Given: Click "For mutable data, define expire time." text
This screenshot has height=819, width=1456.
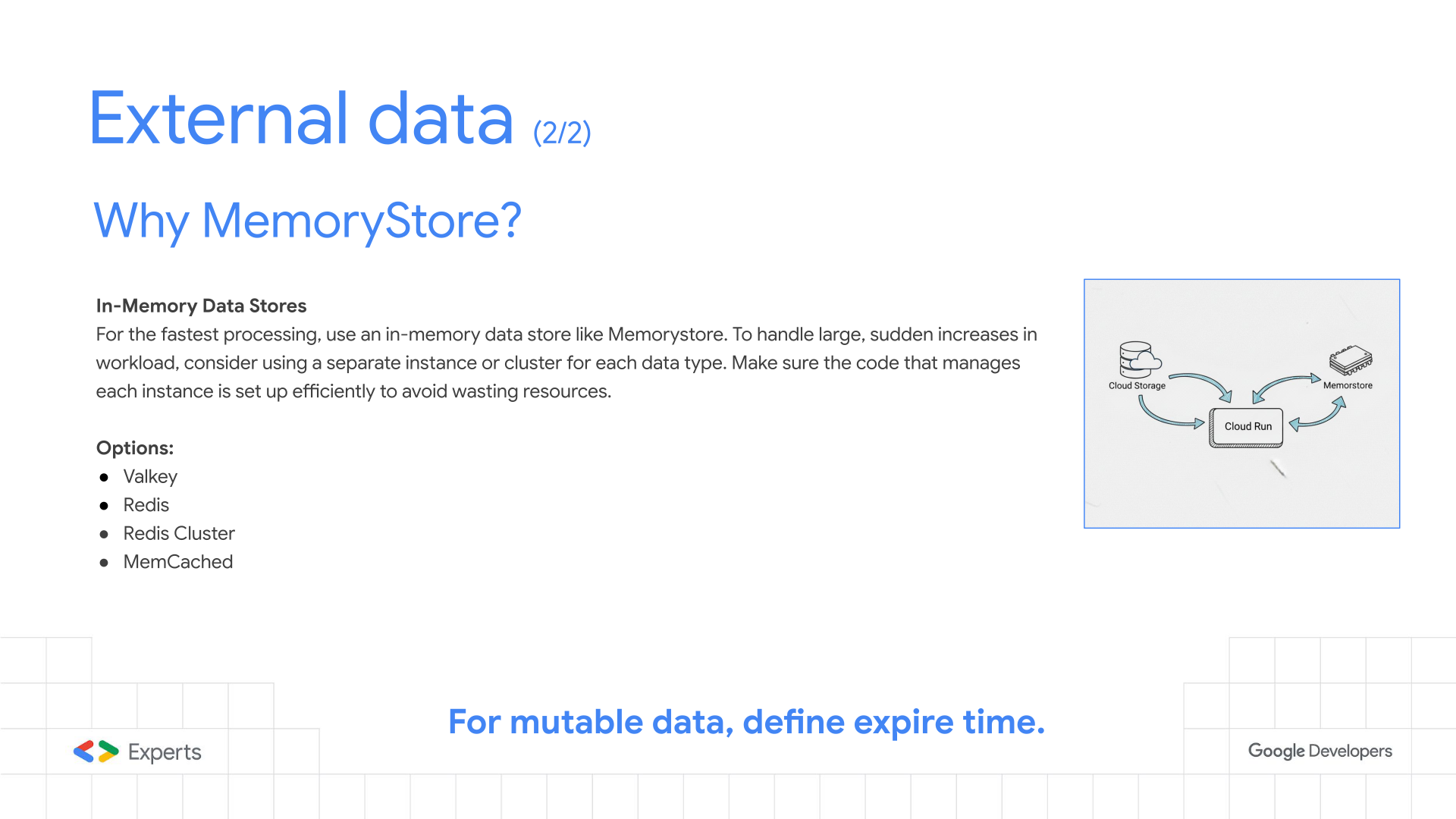Looking at the screenshot, I should click(x=746, y=722).
